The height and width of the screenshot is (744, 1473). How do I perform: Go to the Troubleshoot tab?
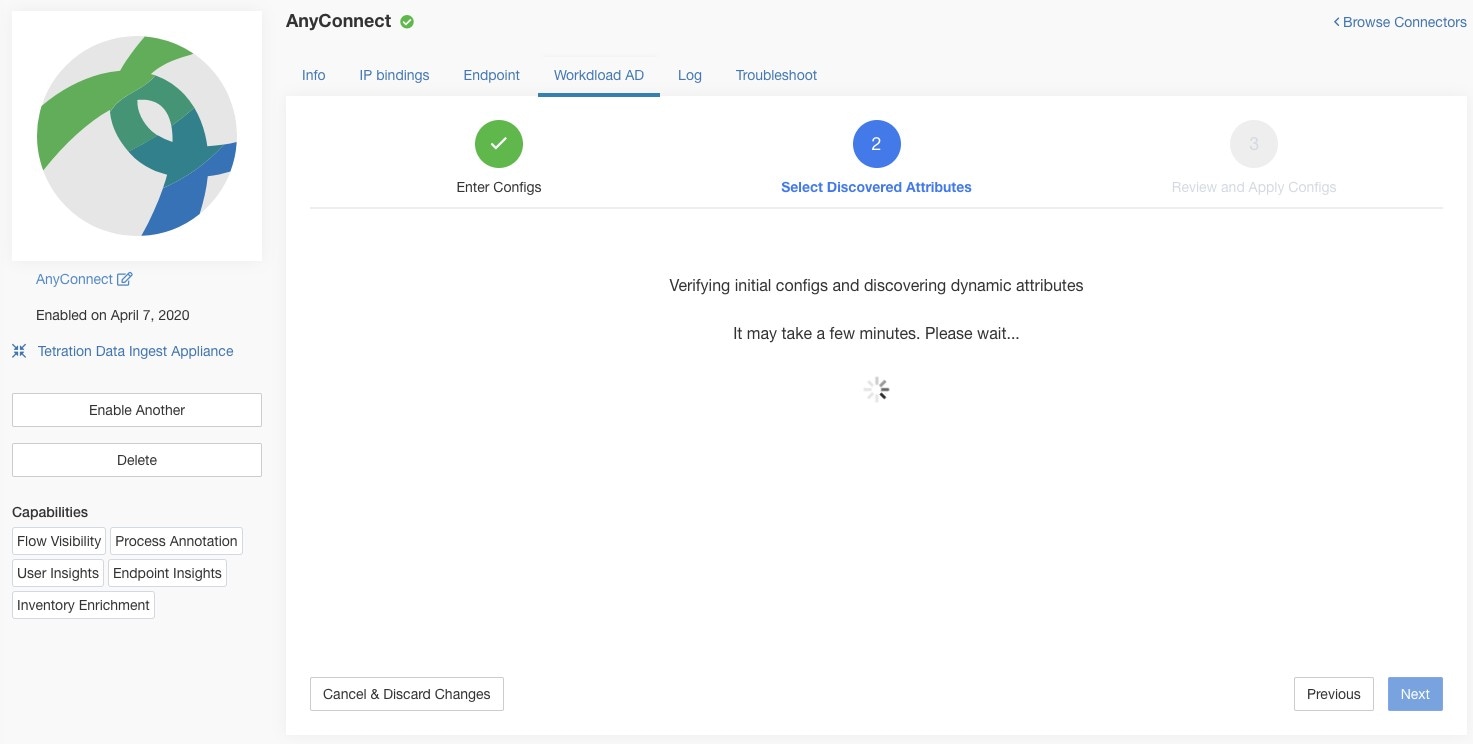coord(776,75)
